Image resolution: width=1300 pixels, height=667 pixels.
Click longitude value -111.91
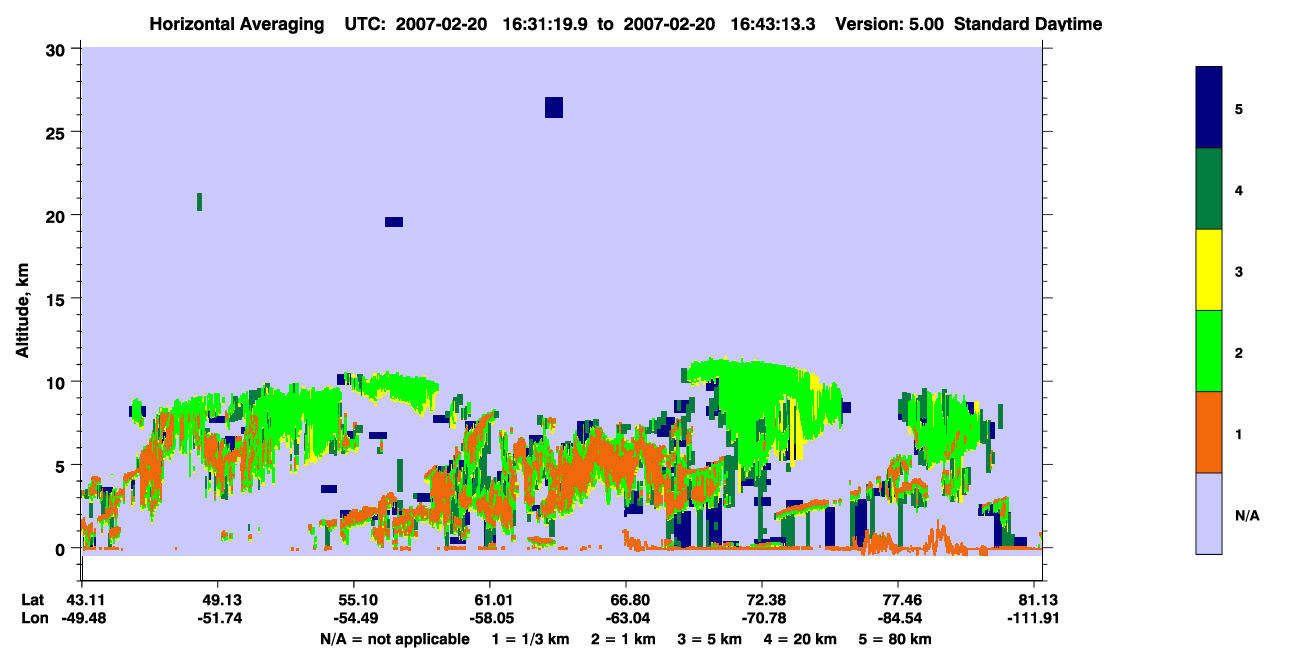[1034, 618]
